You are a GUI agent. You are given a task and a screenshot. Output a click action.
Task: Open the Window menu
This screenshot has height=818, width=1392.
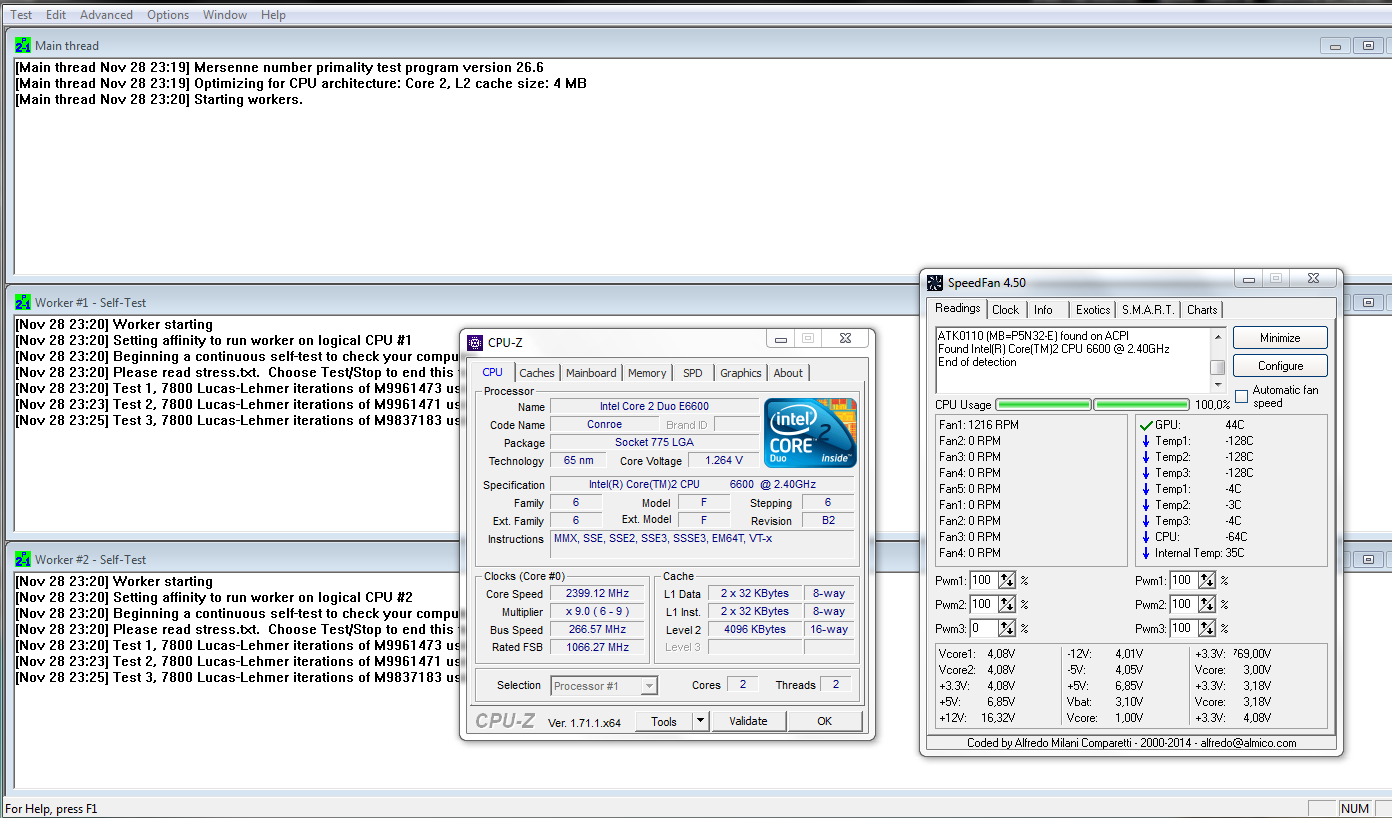[225, 15]
